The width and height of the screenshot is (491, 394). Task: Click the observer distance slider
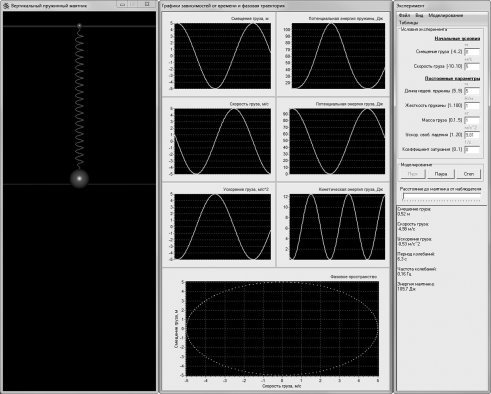click(x=441, y=196)
